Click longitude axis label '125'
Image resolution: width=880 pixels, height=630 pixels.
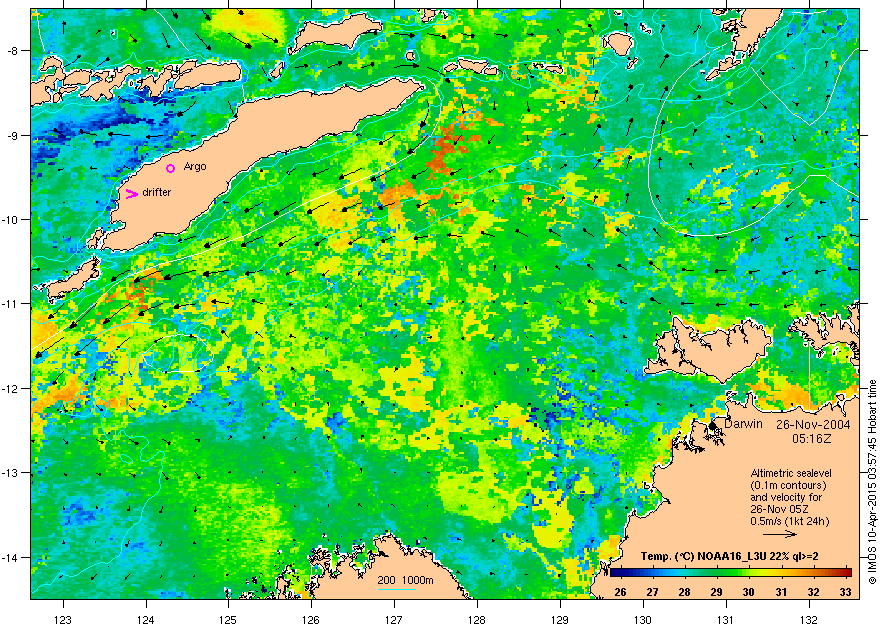[228, 620]
